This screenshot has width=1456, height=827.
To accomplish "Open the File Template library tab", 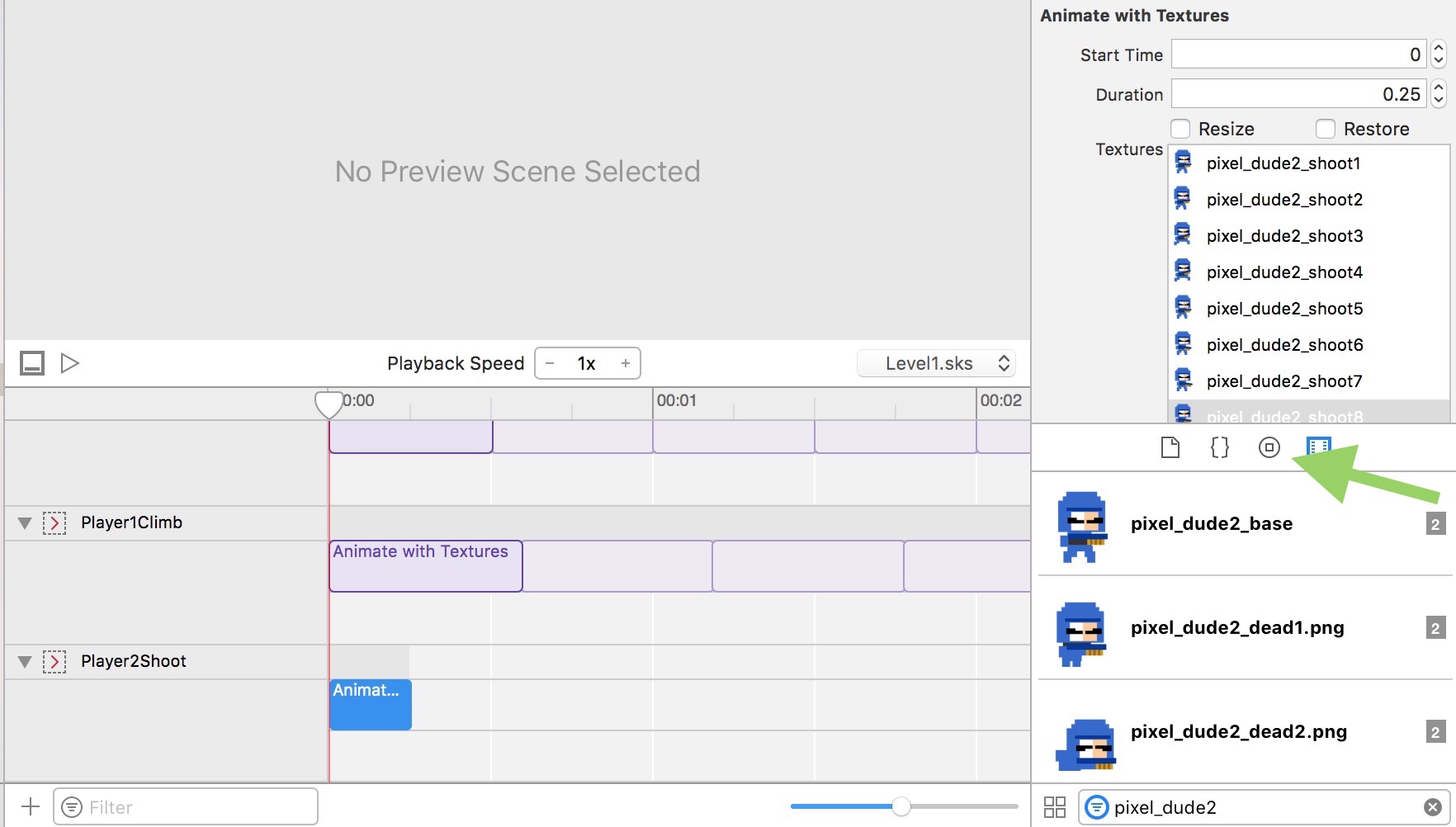I will pyautogui.click(x=1170, y=447).
